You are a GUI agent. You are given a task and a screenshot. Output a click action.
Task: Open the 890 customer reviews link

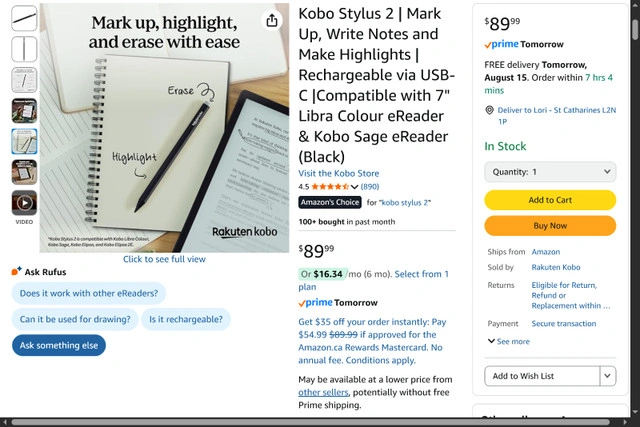coord(370,187)
